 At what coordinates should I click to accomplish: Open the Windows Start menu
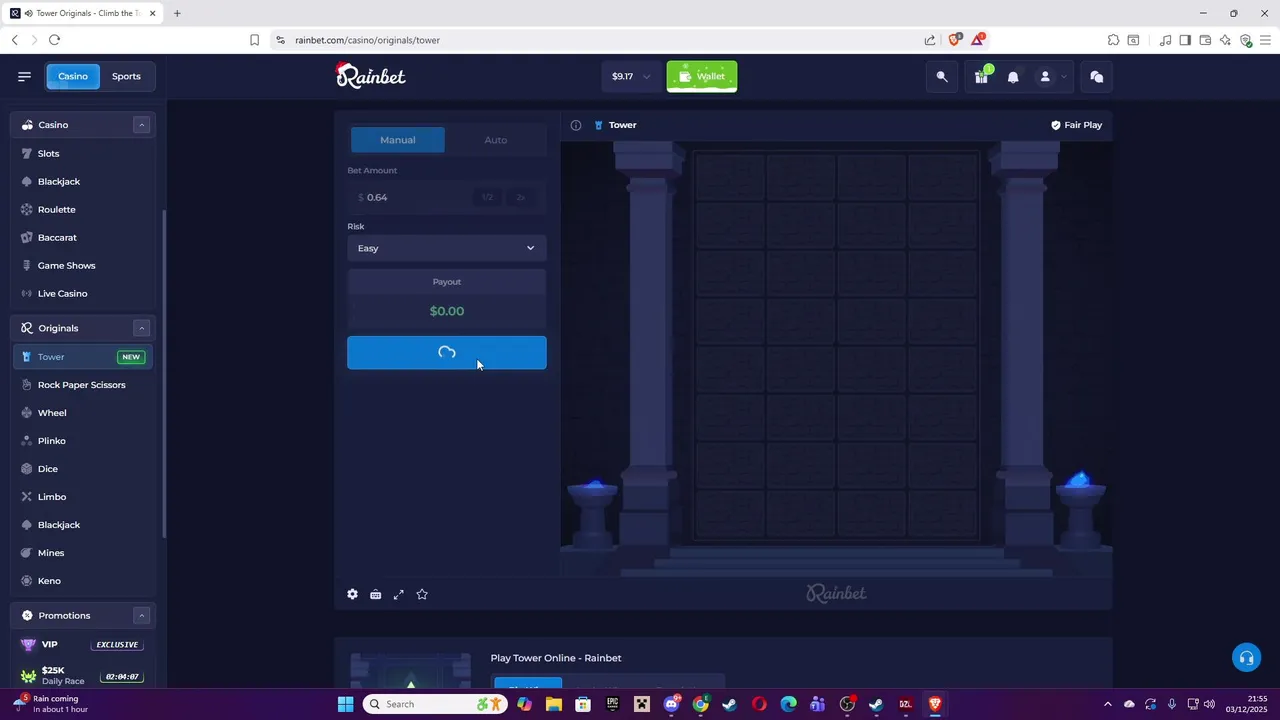(x=345, y=704)
